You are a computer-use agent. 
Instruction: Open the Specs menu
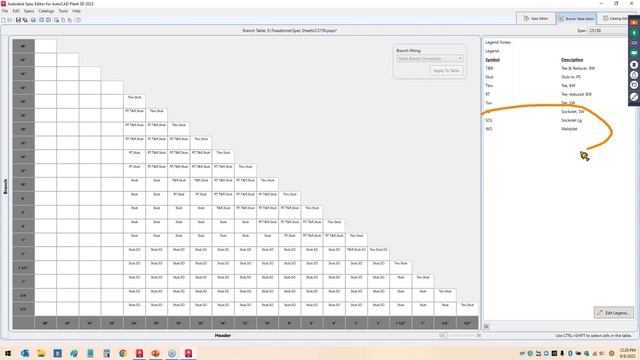click(29, 11)
